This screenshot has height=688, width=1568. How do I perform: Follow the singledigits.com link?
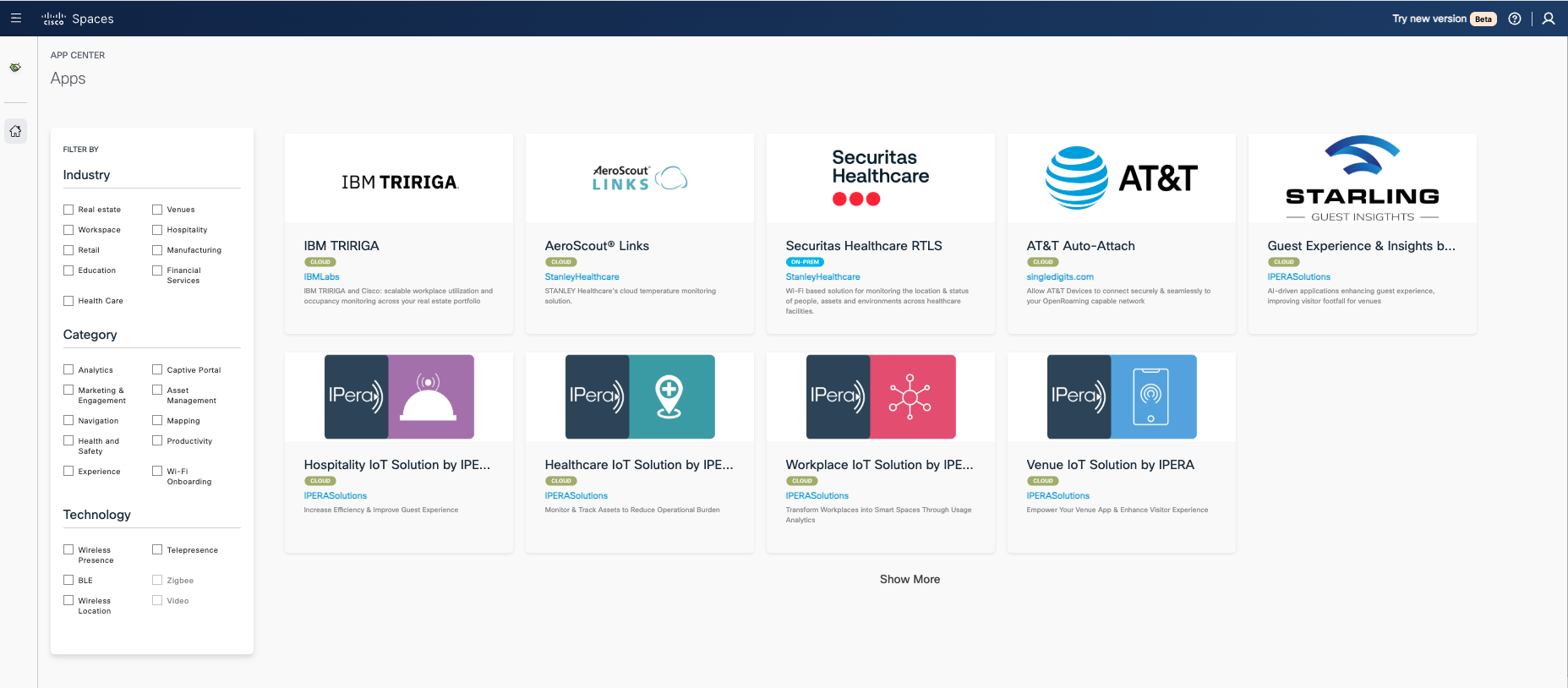pos(1060,276)
